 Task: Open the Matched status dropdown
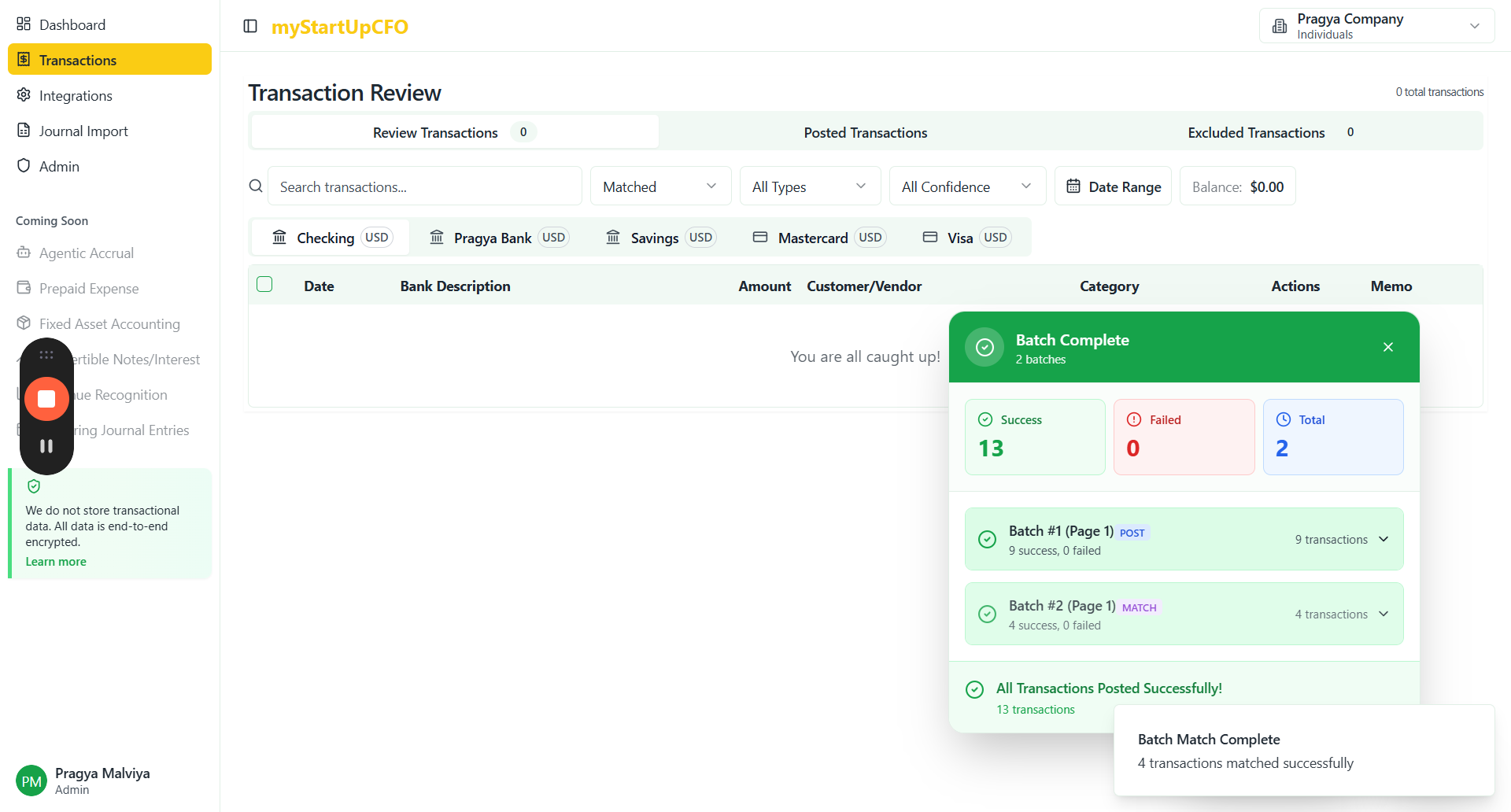tap(660, 186)
